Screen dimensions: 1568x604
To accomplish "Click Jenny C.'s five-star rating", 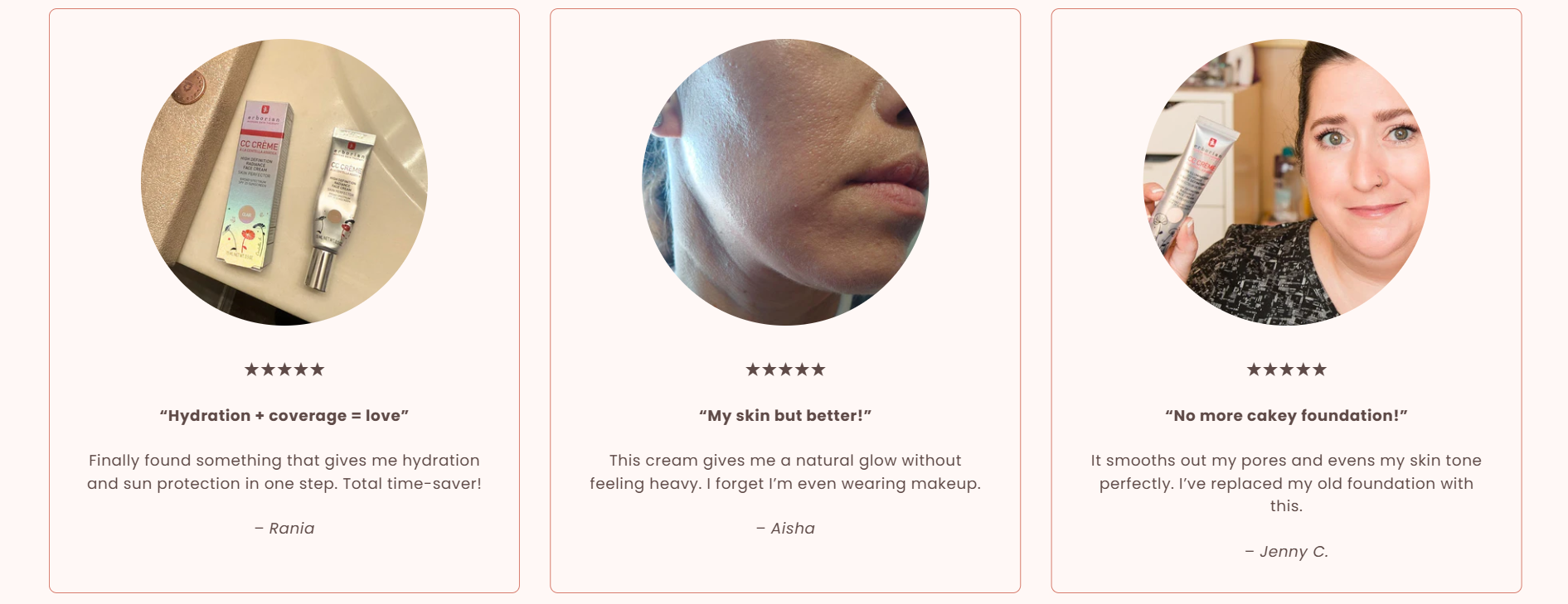I will click(1286, 370).
